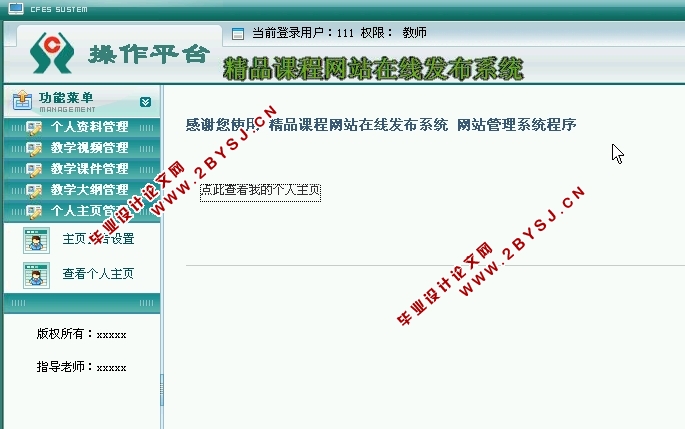
Task: Open the 教学课件管理 menu section
Action: point(82,169)
